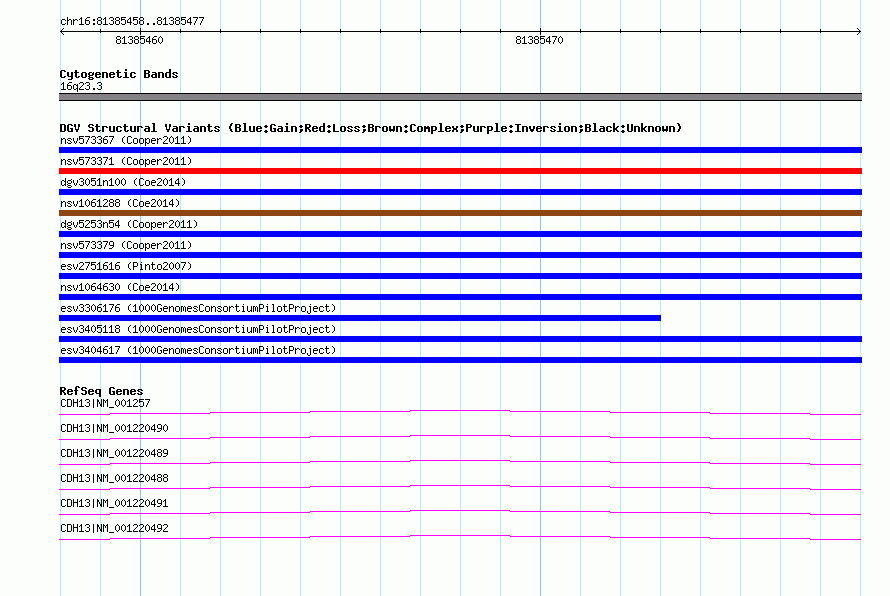Image resolution: width=890 pixels, height=596 pixels.
Task: Select the Cytogenetic Bands track title
Action: [x=119, y=74]
